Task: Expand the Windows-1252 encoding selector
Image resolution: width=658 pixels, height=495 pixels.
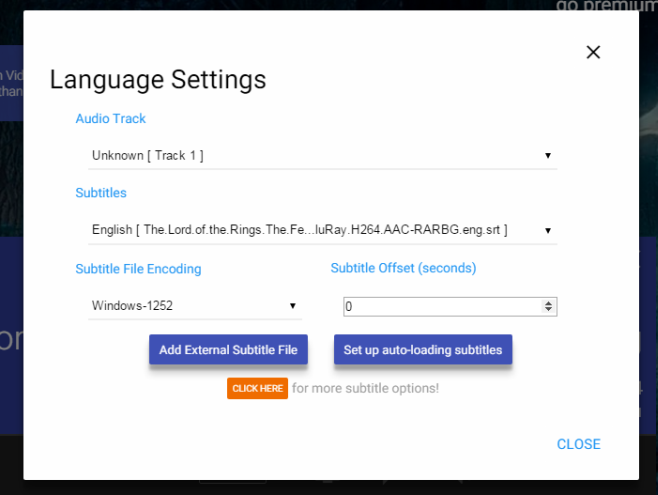Action: tap(195, 306)
